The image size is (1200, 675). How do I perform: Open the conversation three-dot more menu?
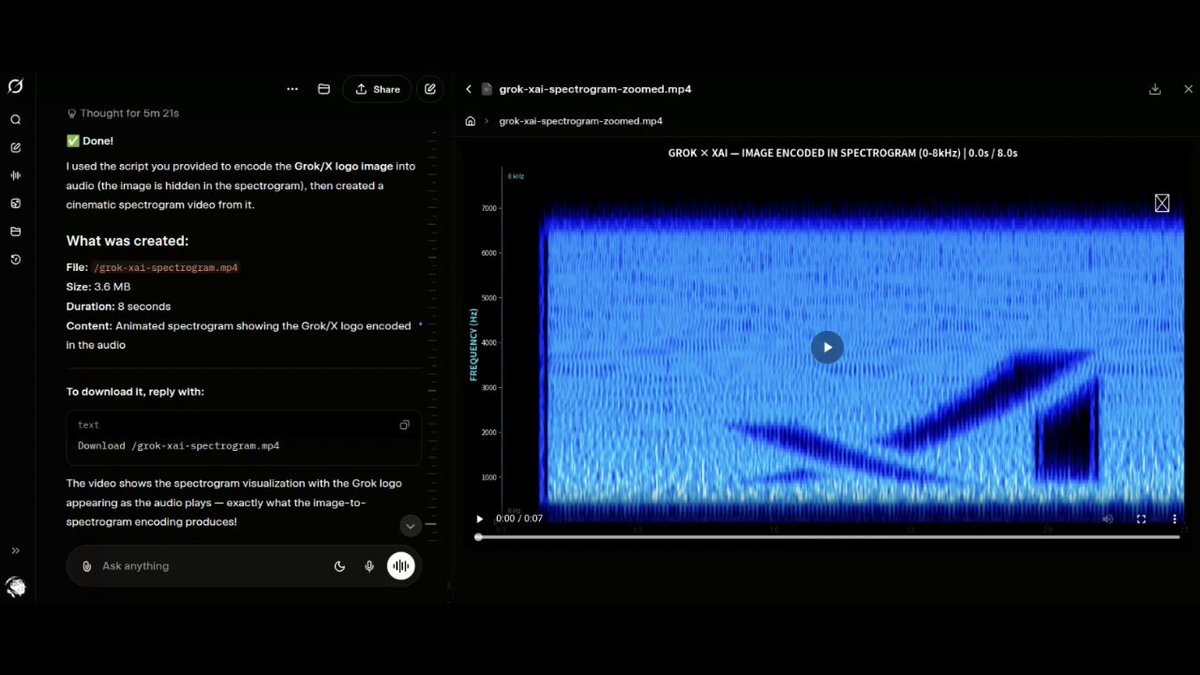pyautogui.click(x=292, y=89)
